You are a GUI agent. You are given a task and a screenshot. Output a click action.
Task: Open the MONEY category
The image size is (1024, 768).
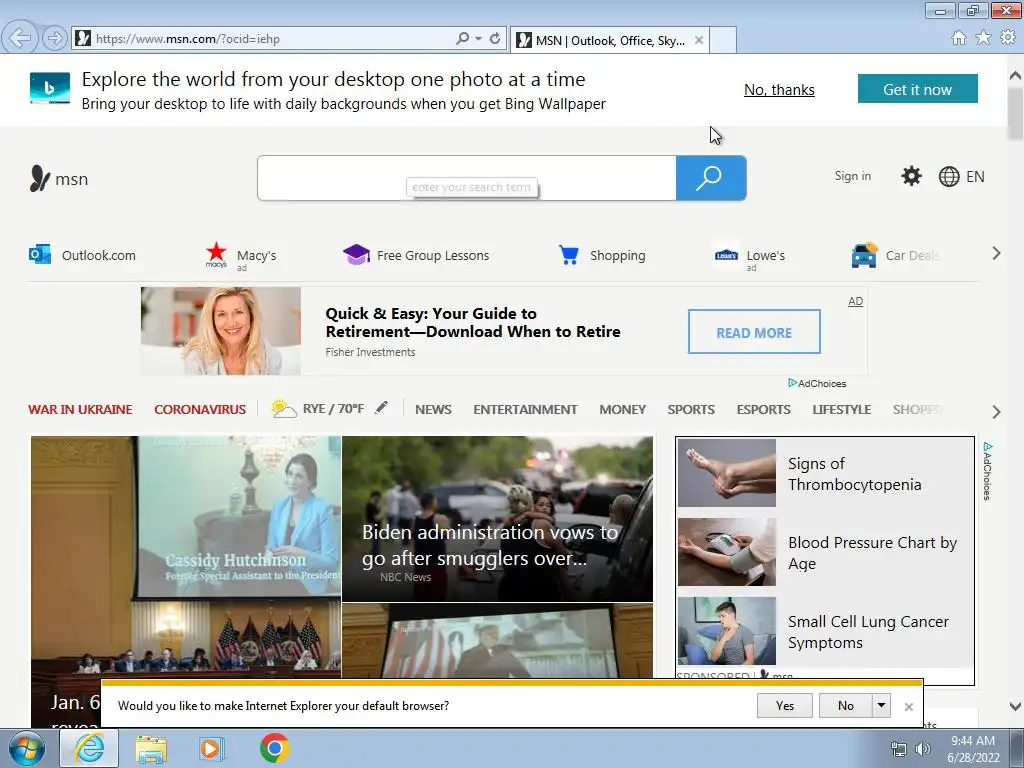pyautogui.click(x=622, y=409)
